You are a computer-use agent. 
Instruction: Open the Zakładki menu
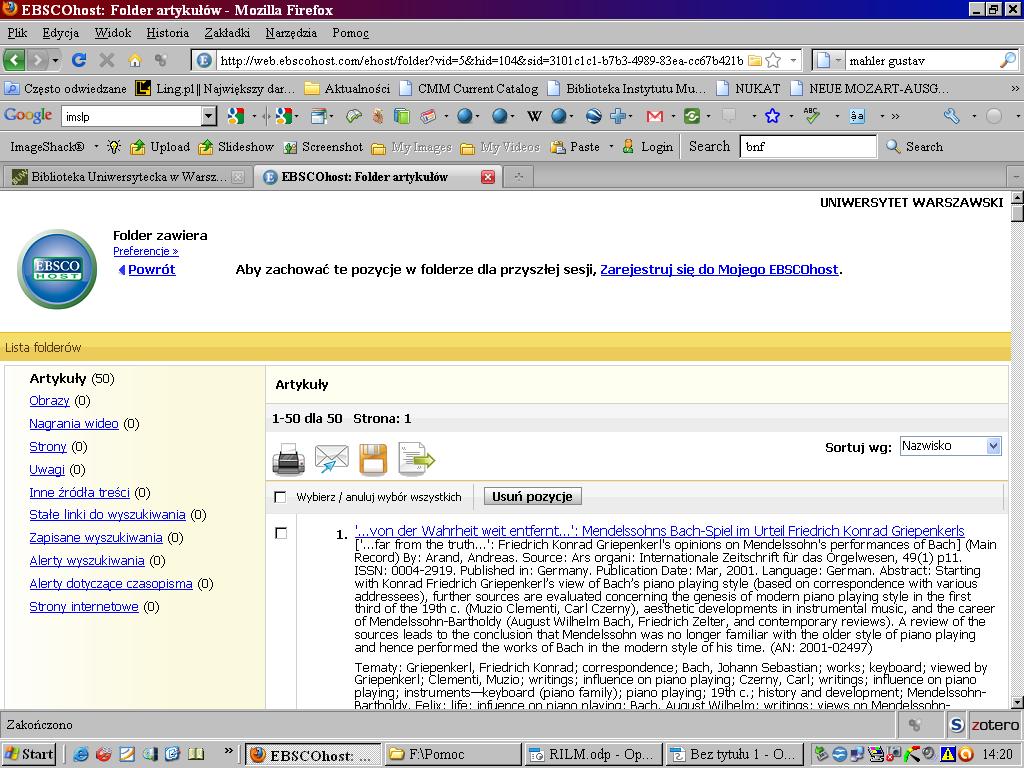point(227,33)
